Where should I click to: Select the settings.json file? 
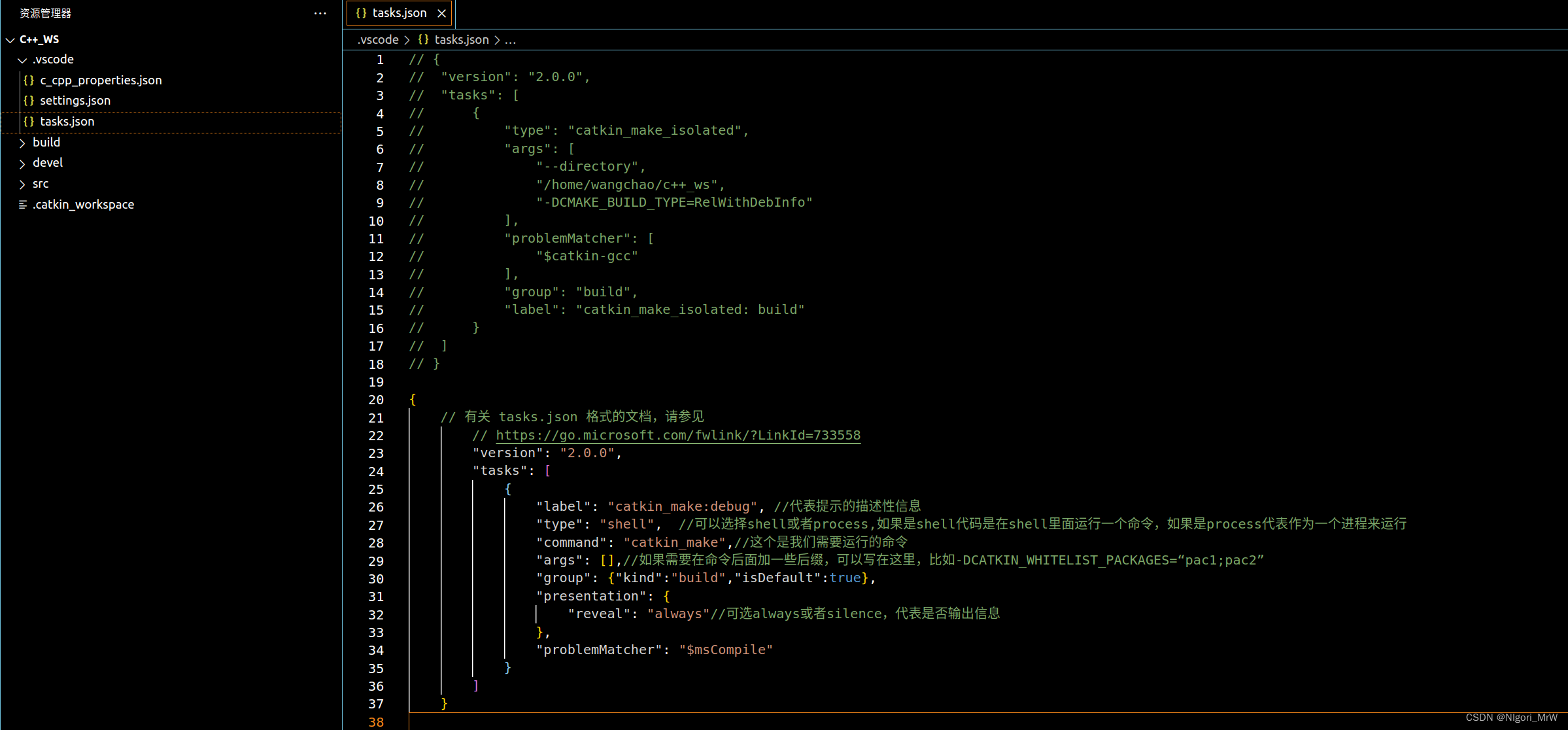point(75,100)
